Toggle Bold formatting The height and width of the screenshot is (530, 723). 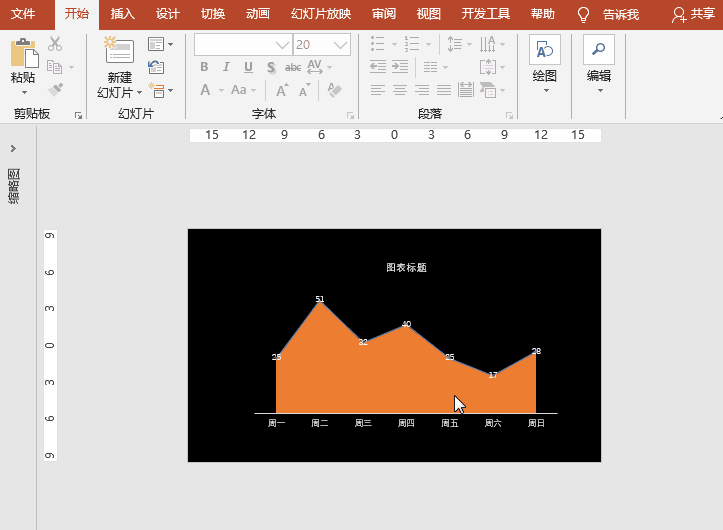tap(204, 67)
